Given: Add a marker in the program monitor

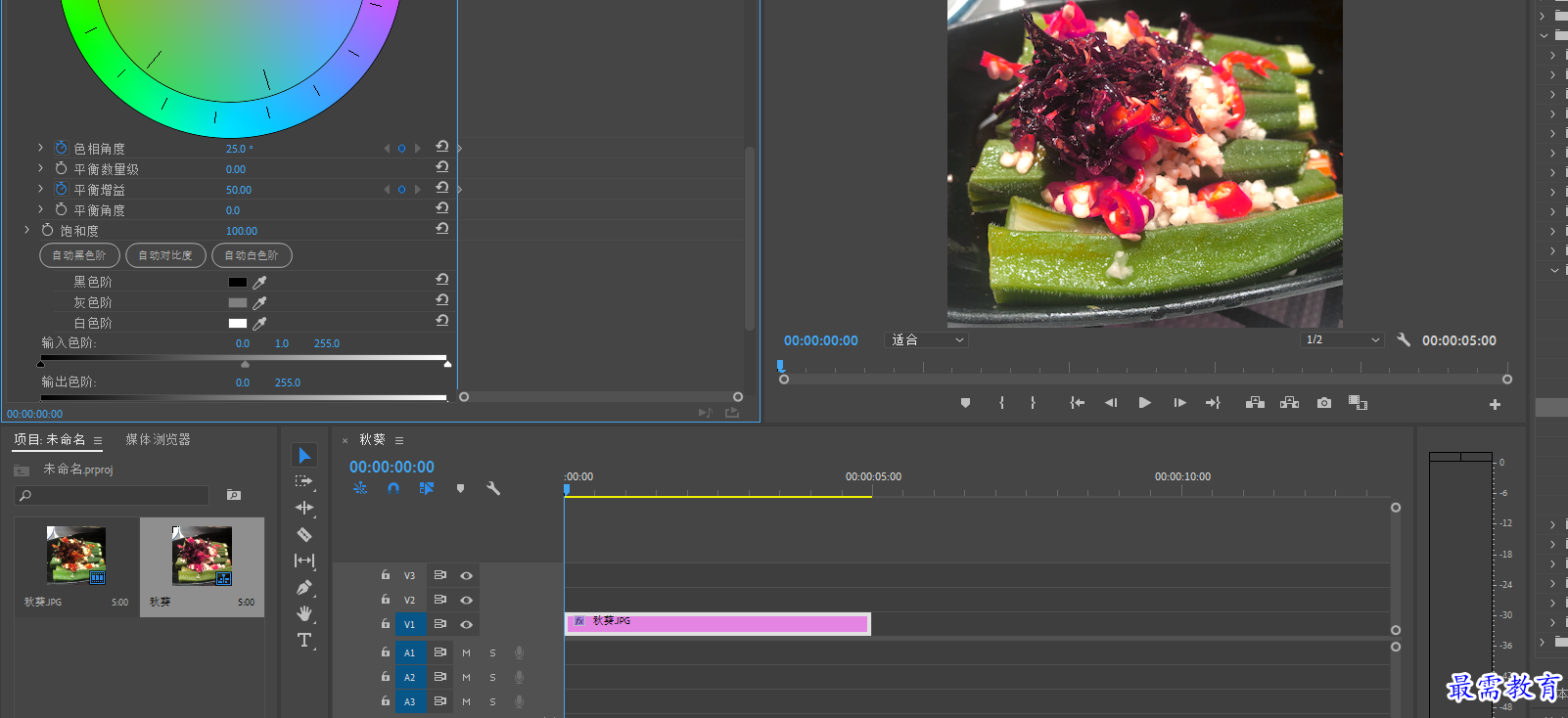Looking at the screenshot, I should tap(965, 403).
